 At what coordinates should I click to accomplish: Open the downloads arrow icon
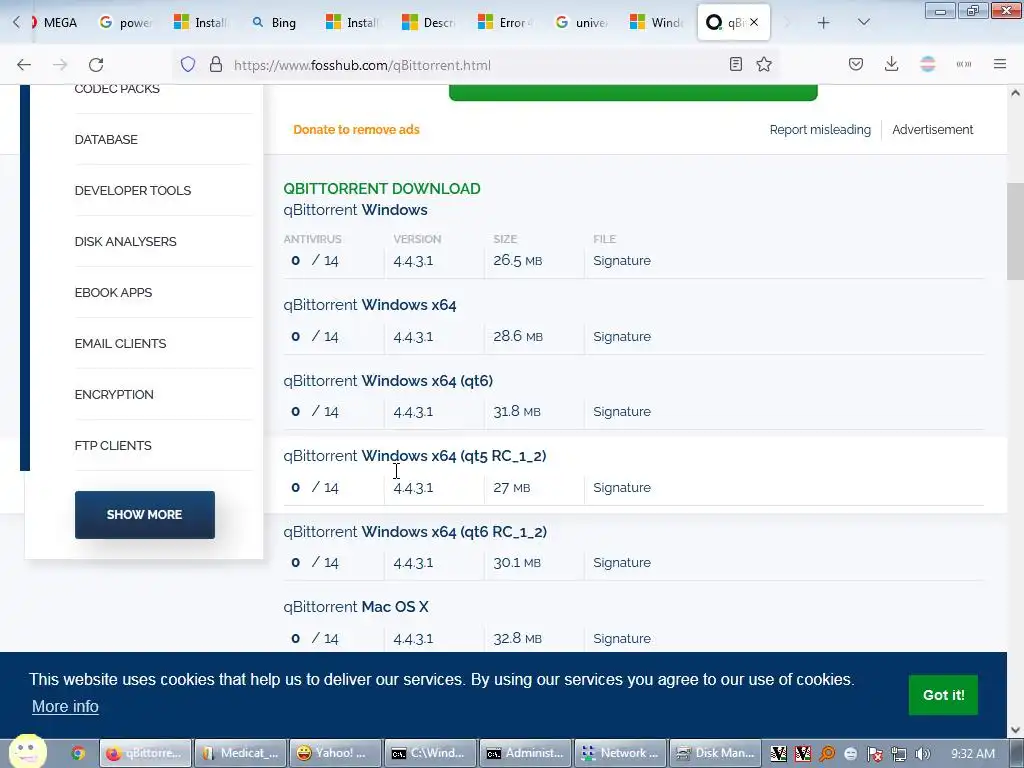point(891,64)
